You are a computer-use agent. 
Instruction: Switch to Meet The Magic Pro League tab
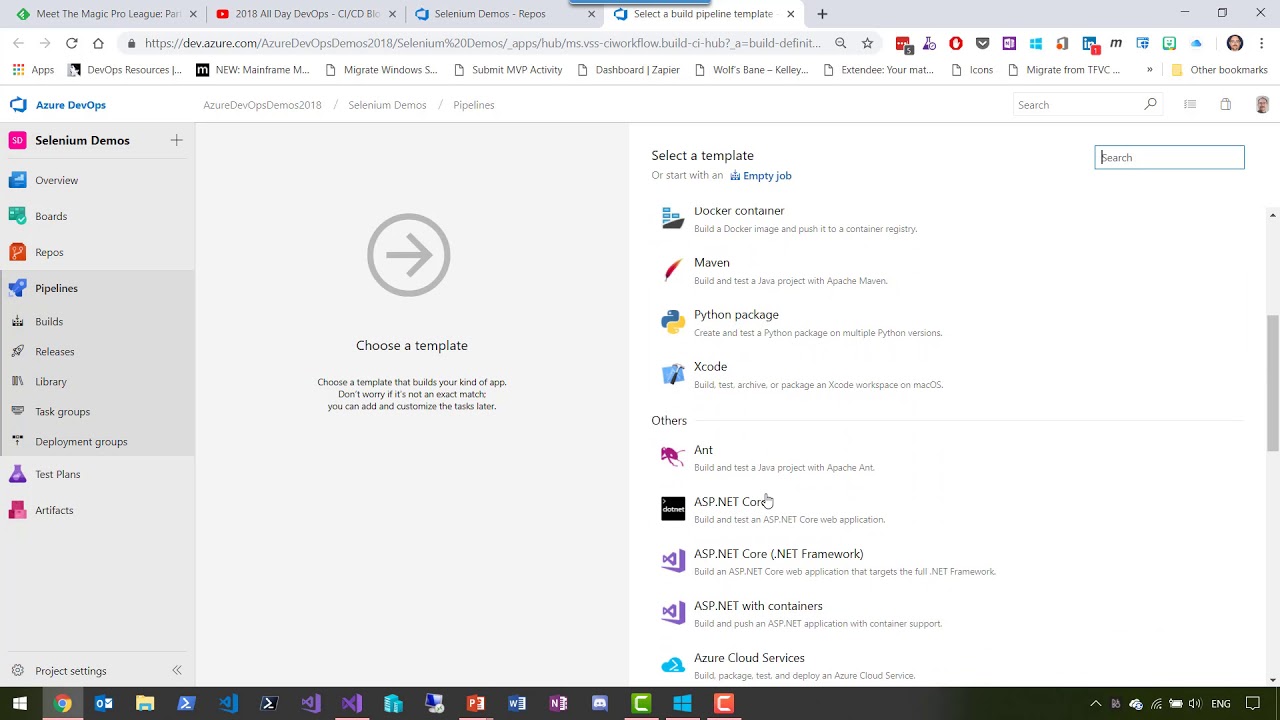tap(108, 14)
